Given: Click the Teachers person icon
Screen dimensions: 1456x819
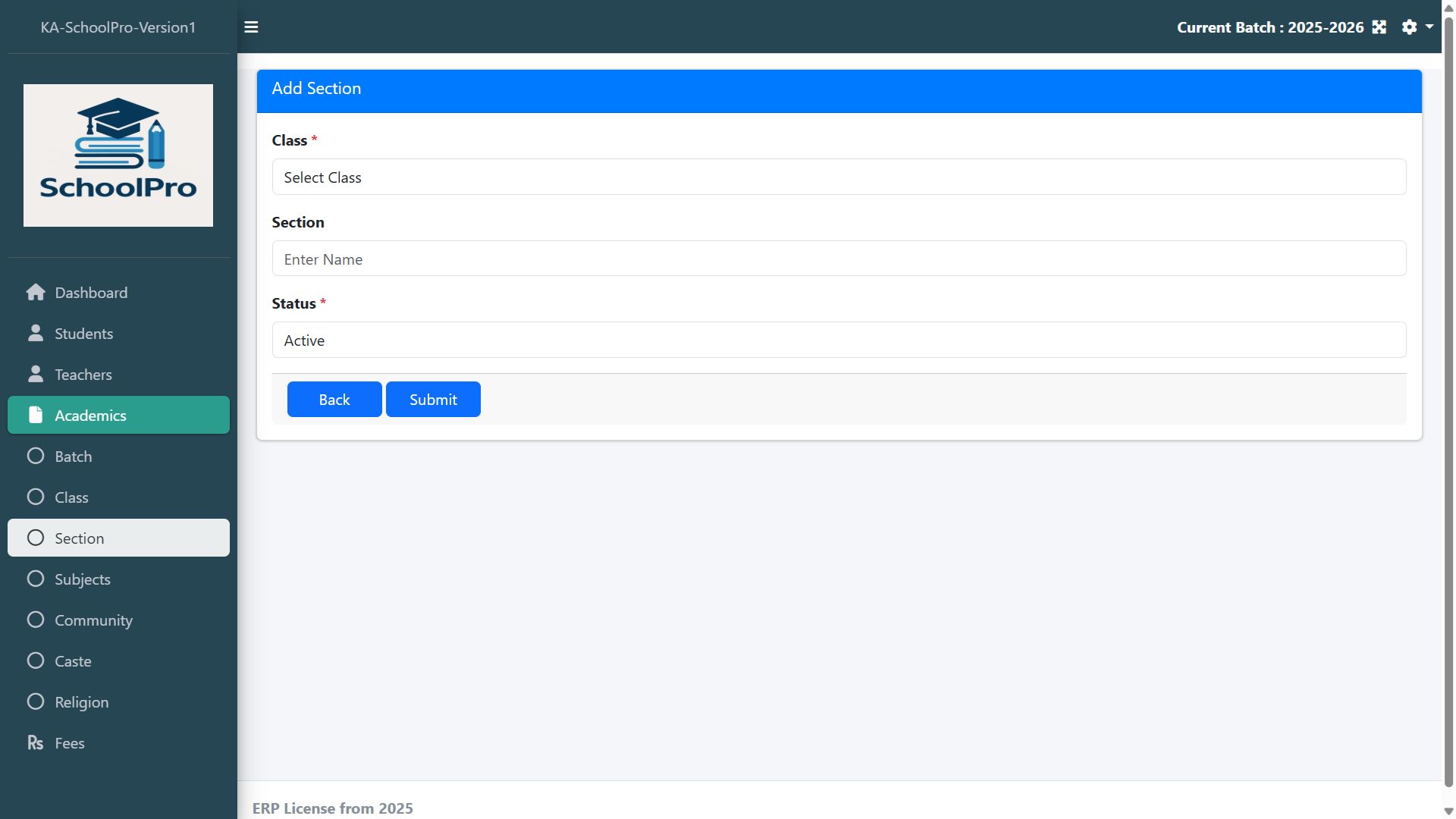Looking at the screenshot, I should (x=35, y=375).
